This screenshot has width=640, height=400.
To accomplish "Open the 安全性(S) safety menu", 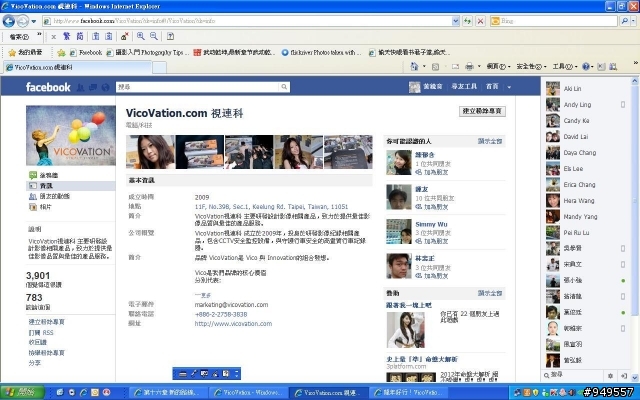I will pyautogui.click(x=531, y=66).
